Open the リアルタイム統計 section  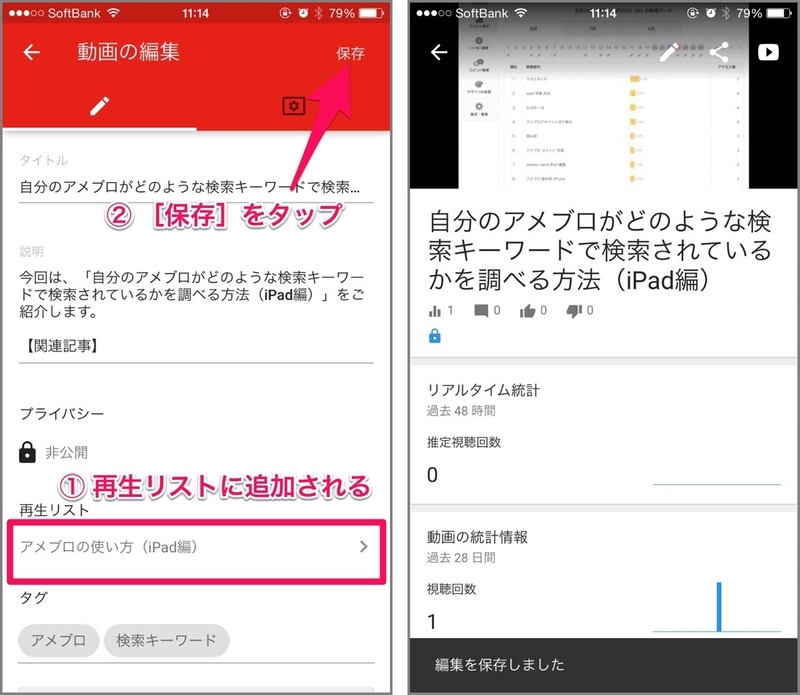(x=604, y=434)
